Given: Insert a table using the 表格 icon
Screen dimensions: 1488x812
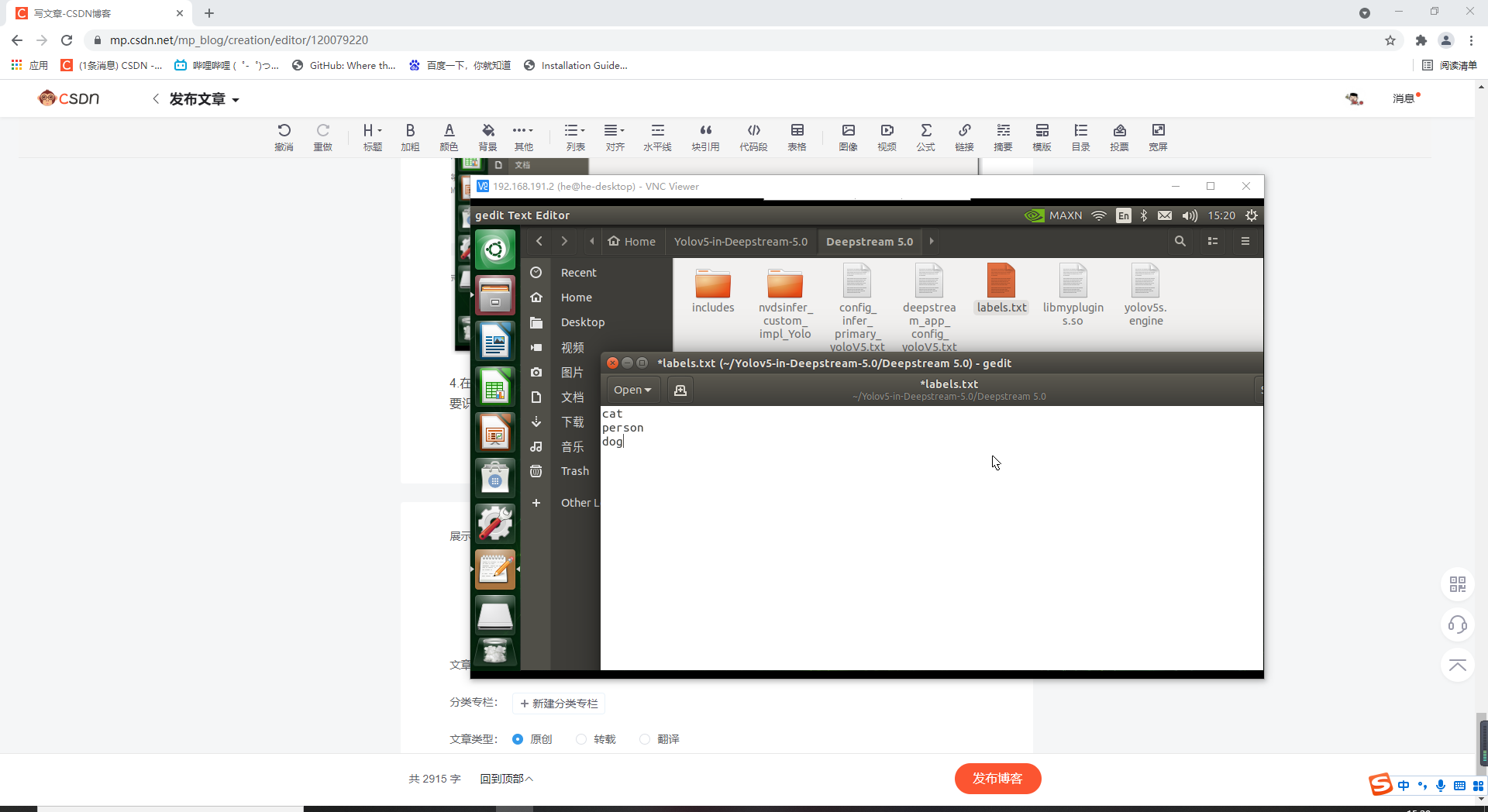Looking at the screenshot, I should 797,136.
